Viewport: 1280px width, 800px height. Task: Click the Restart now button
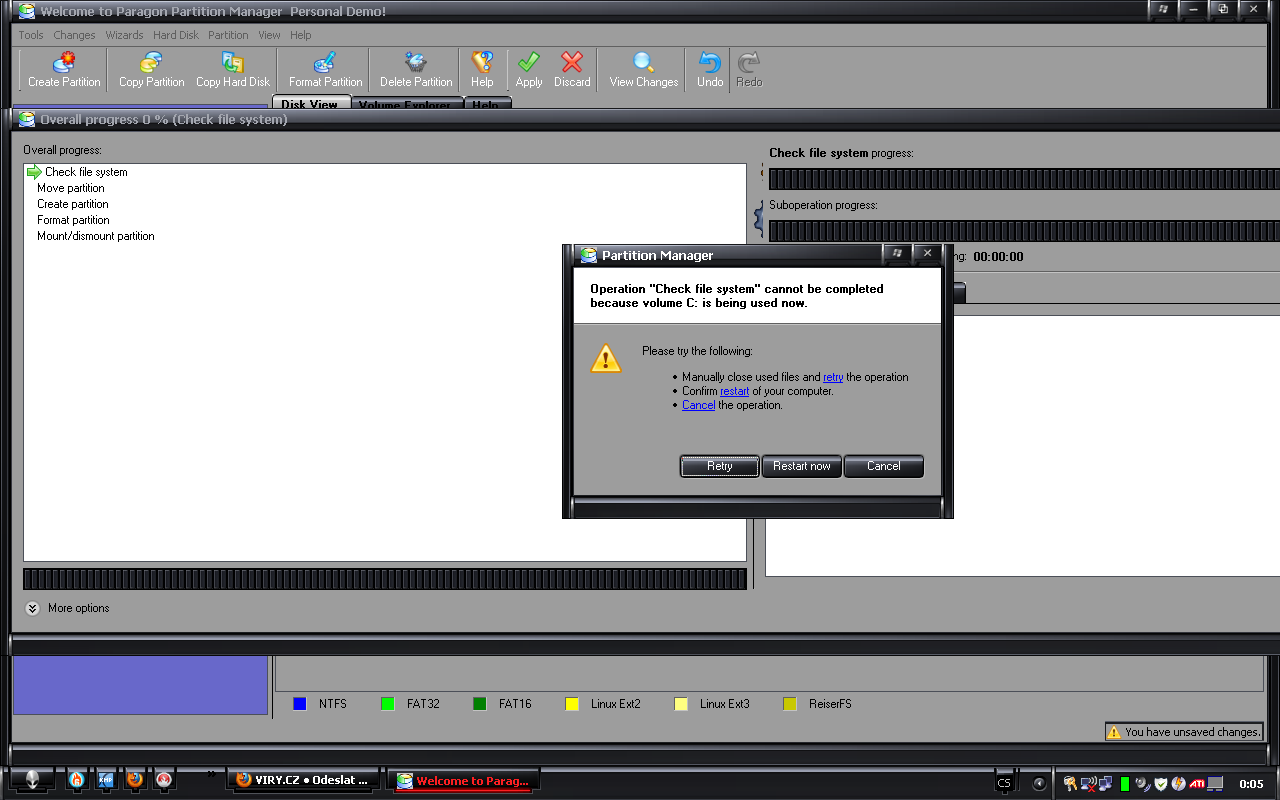pyautogui.click(x=801, y=466)
